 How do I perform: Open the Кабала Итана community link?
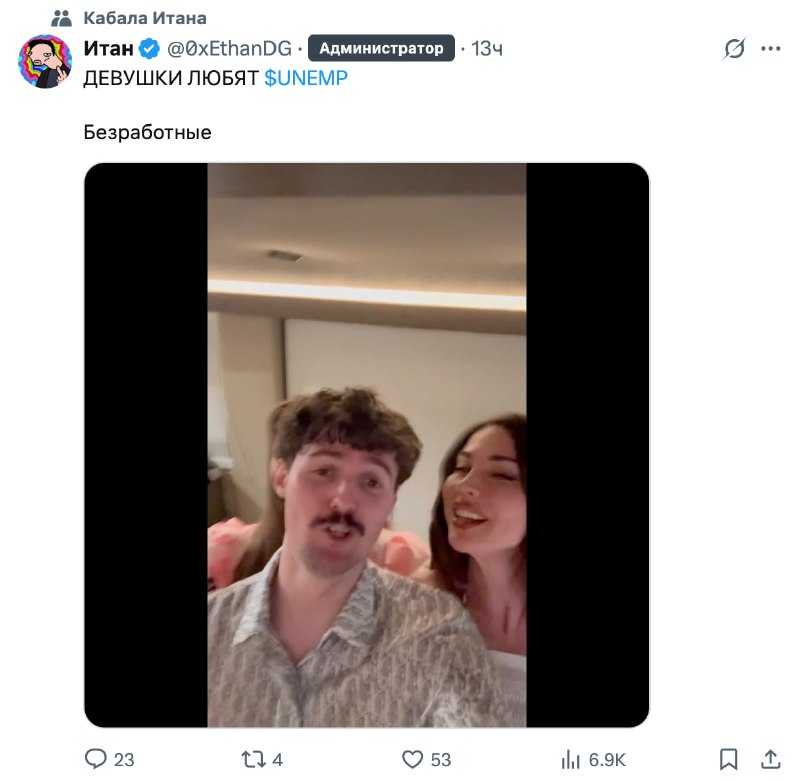coord(145,18)
